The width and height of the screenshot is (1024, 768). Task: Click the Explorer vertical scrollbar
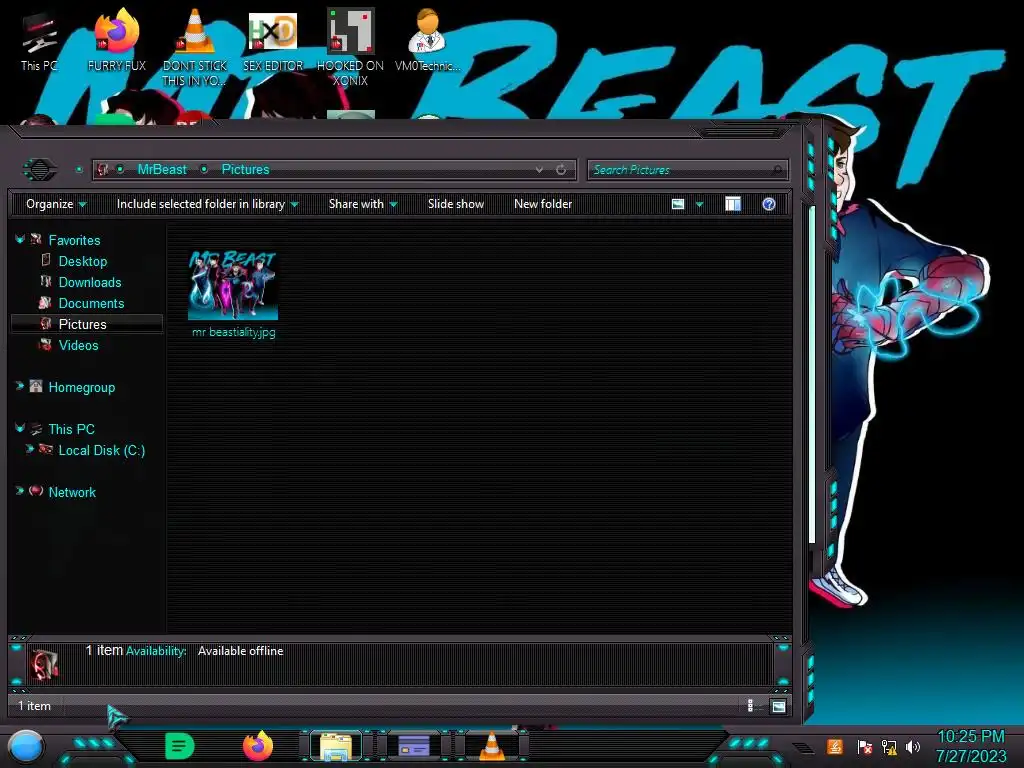(812, 374)
